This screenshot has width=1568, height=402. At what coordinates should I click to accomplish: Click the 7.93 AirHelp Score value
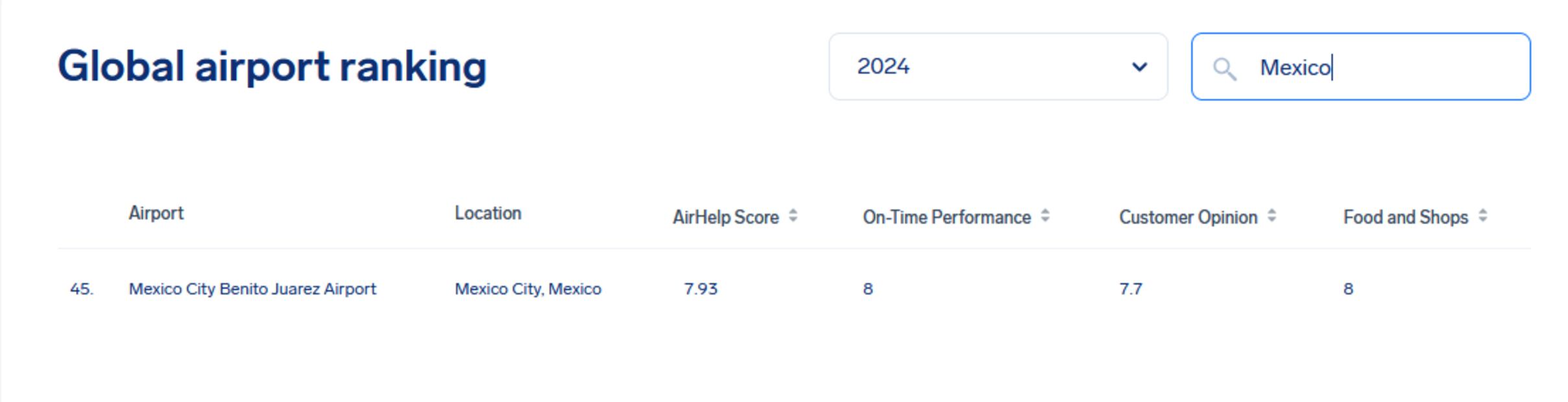[701, 289]
